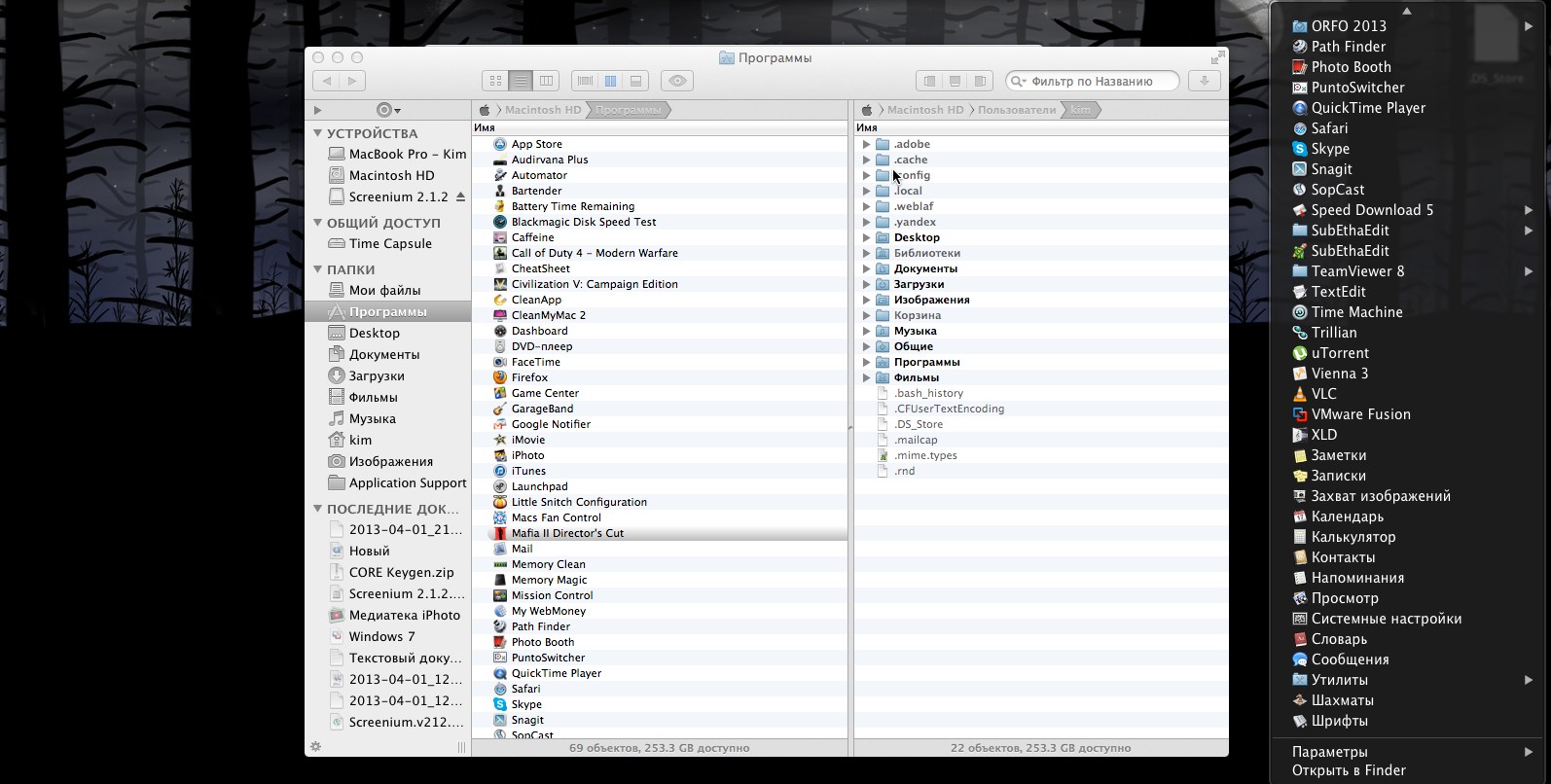The height and width of the screenshot is (784, 1551).
Task: Toggle fullscreen with the window corner arrows
Action: tap(1217, 57)
